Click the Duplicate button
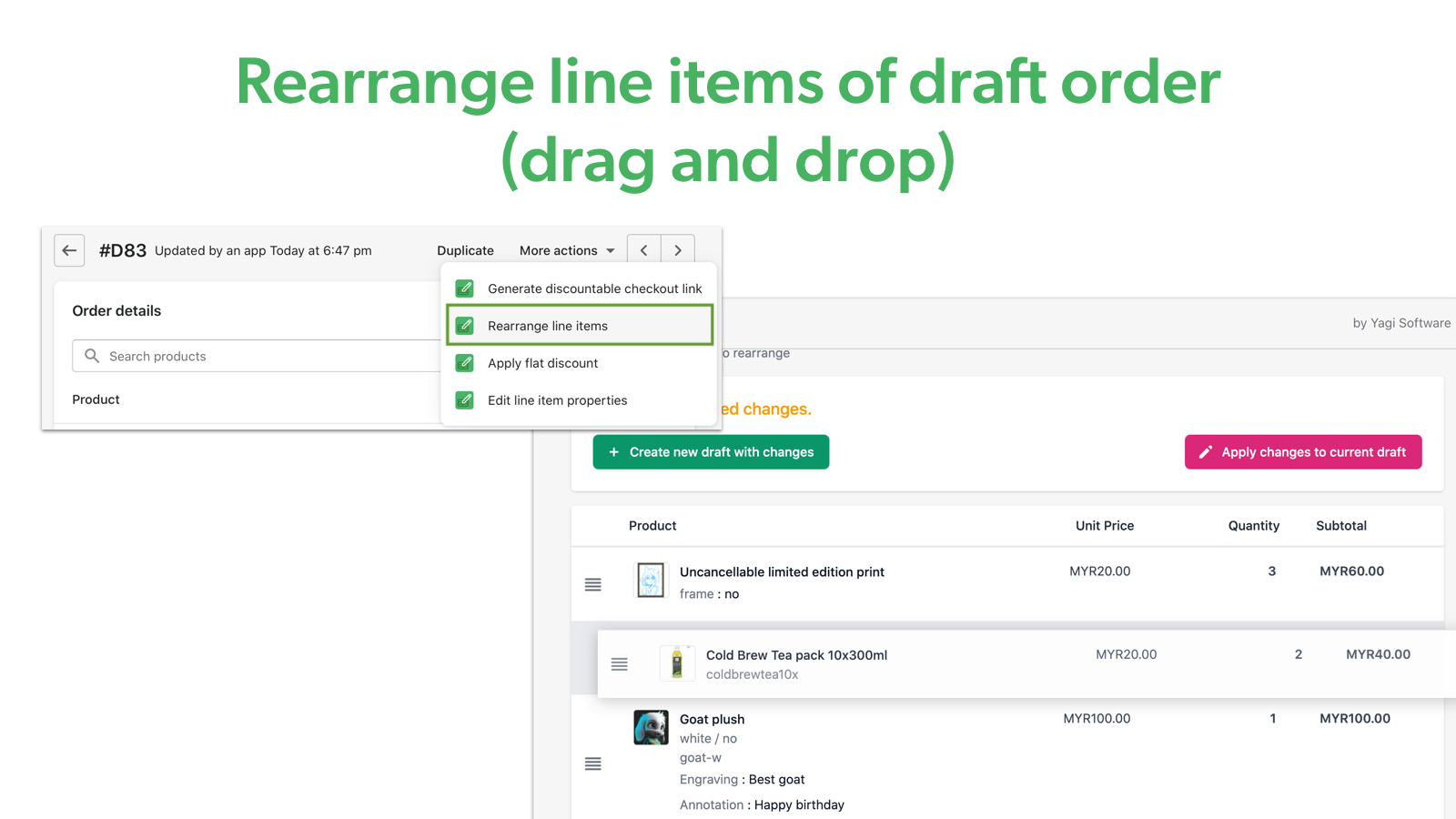Image resolution: width=1456 pixels, height=819 pixels. (x=465, y=250)
